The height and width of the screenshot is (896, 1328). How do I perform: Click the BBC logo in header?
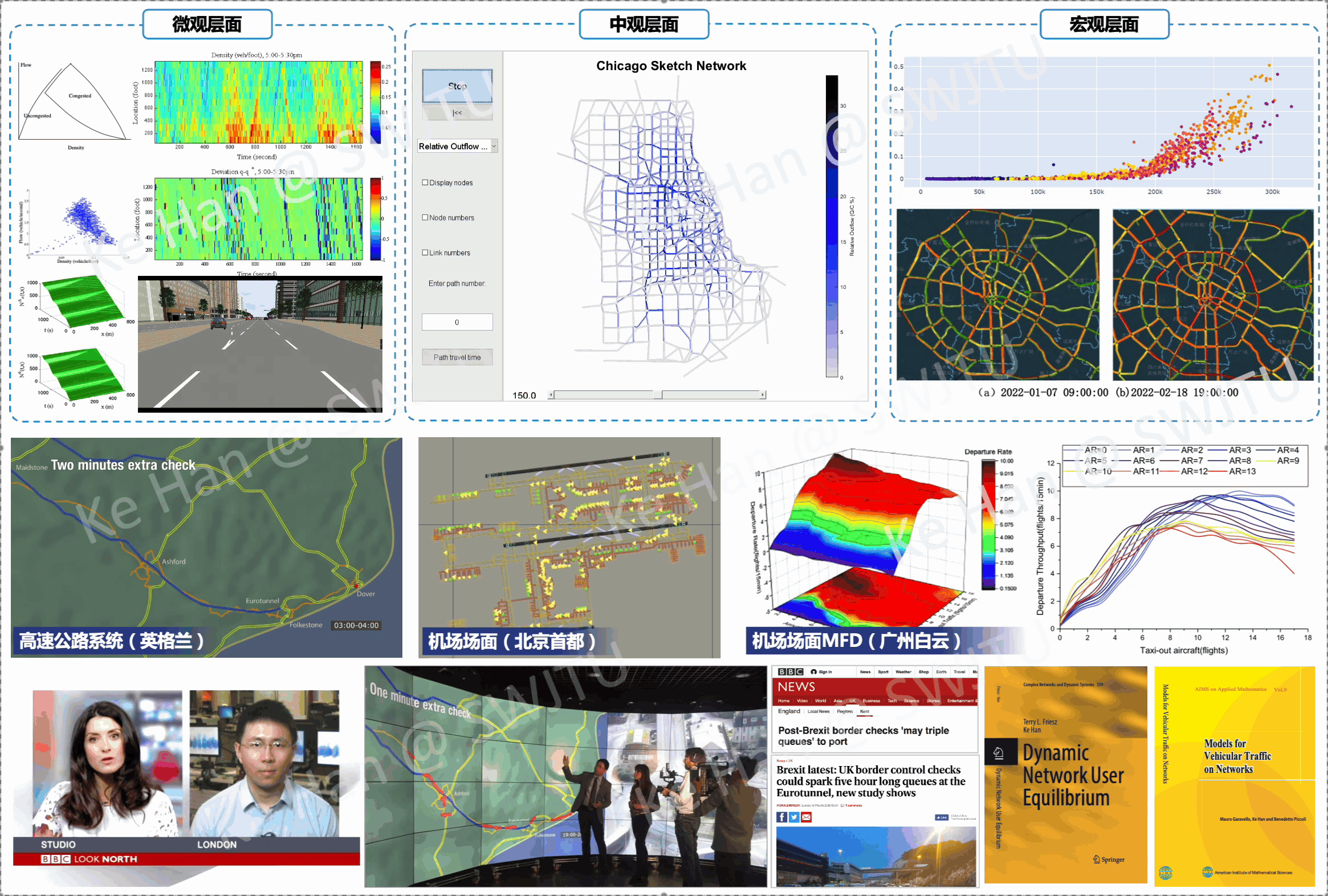(x=791, y=672)
